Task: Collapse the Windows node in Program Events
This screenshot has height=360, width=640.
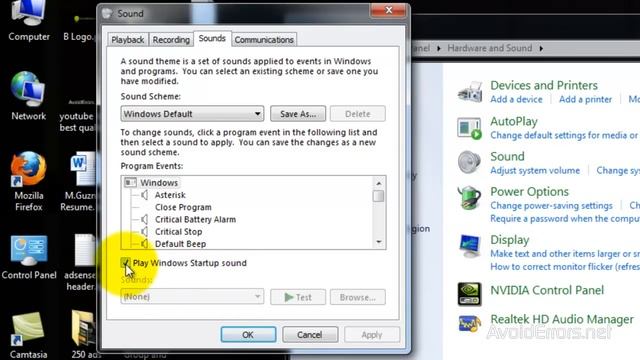Action: 130,182
